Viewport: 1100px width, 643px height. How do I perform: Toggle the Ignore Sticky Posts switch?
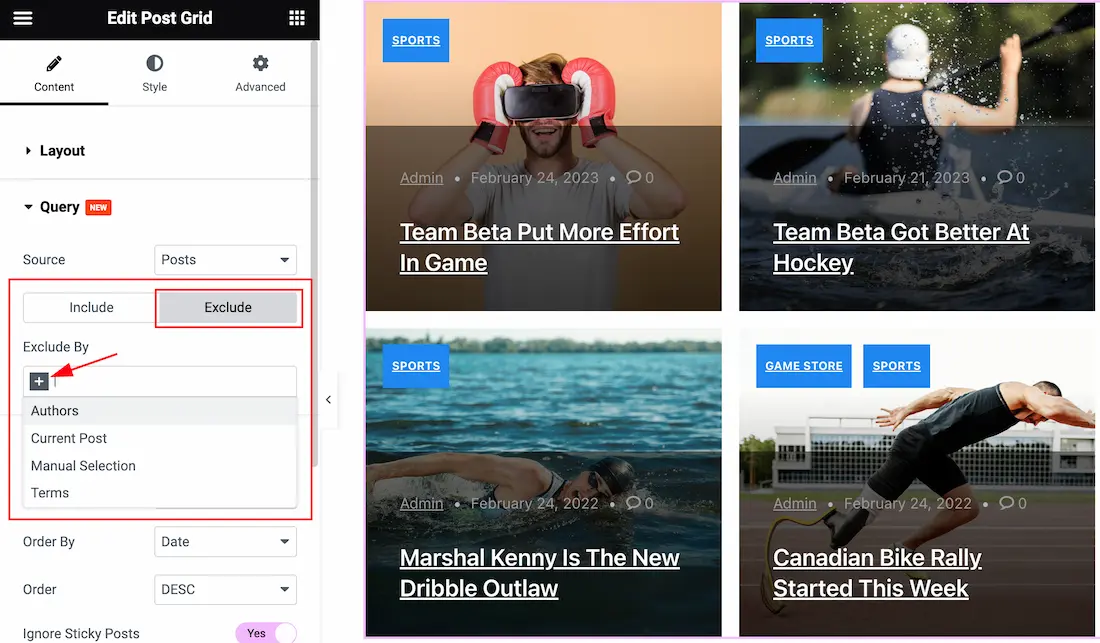266,633
